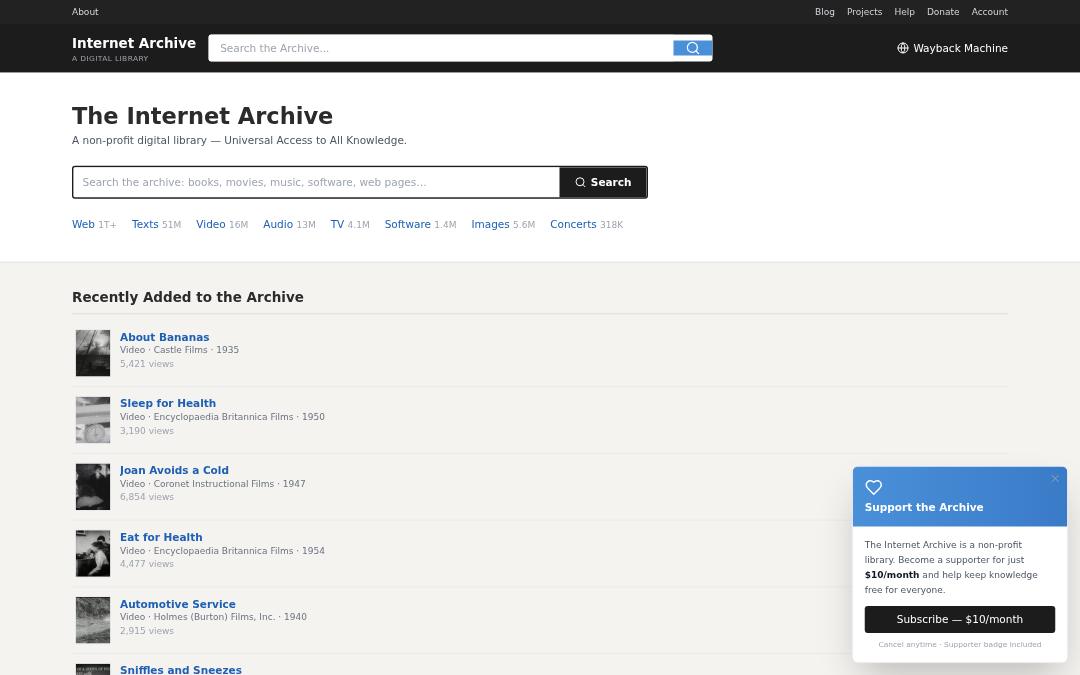Viewport: 1080px width, 675px height.
Task: Click the black Search button
Action: point(603,183)
